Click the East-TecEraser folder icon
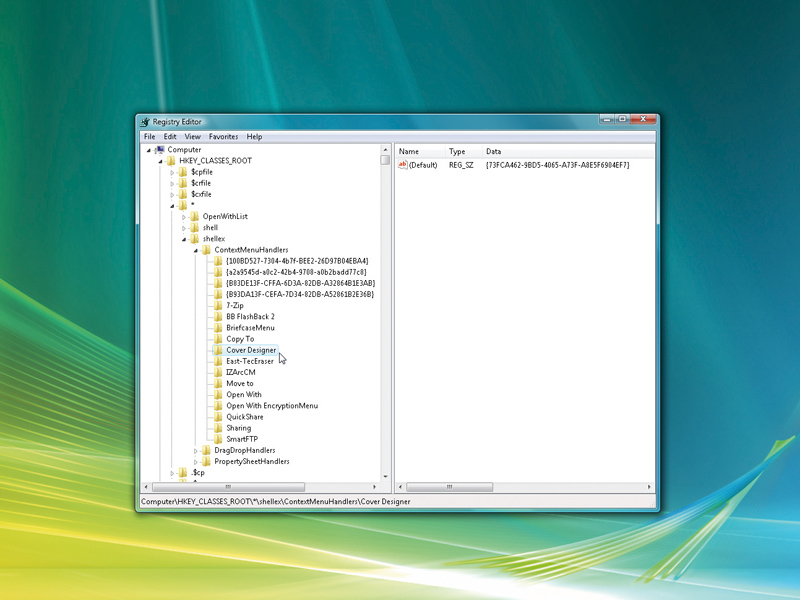 (218, 361)
